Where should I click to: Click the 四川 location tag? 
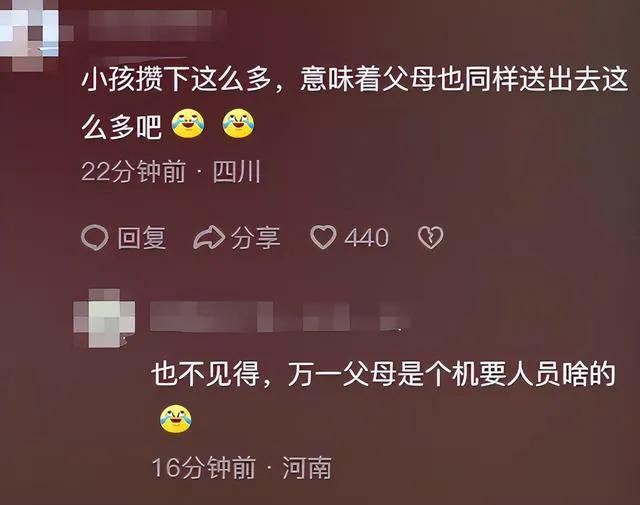pyautogui.click(x=236, y=171)
